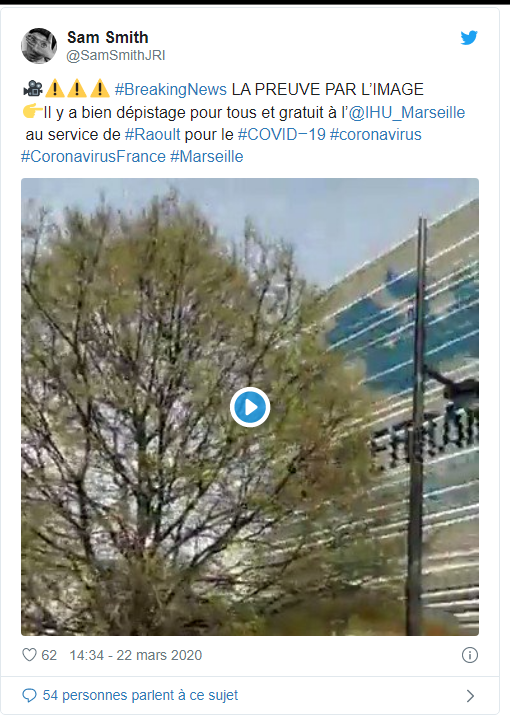510x717 pixels.
Task: Open the #BreakingNews hashtag
Action: 171,89
